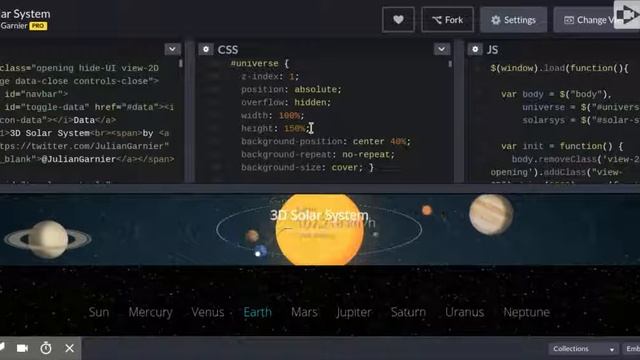Screen dimensions: 640x360
Task: Select Uranus in planet navigation
Action: (464, 312)
